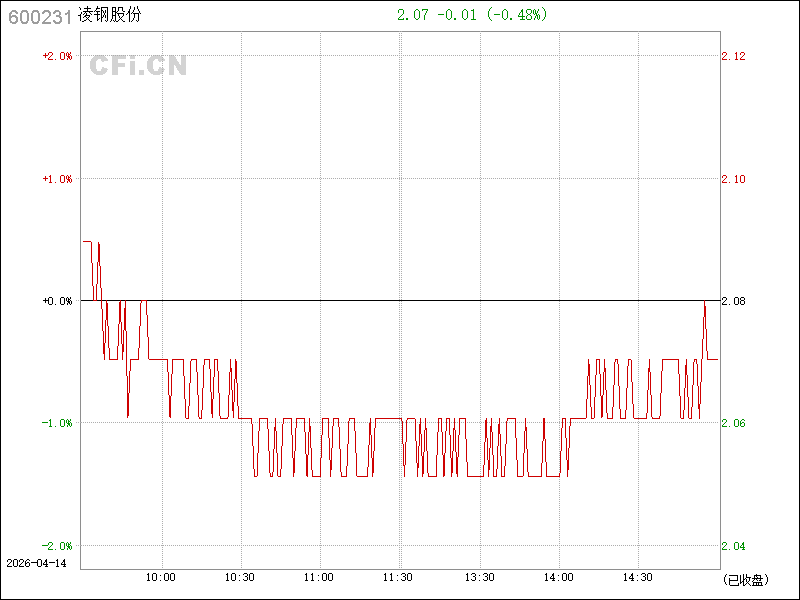This screenshot has height=600, width=800.
Task: Click the CFi.CN watermark logo
Action: [x=138, y=66]
